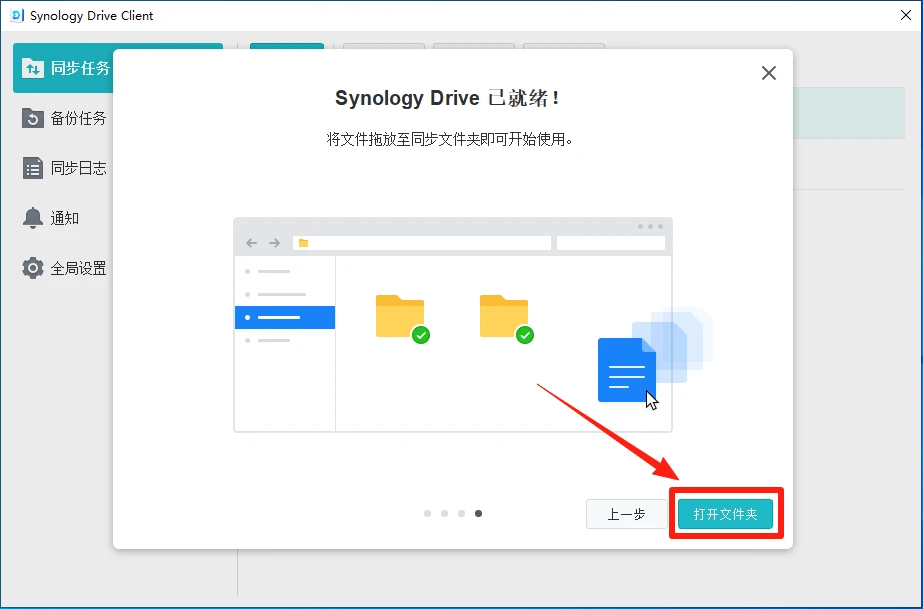Jump to first page indicator dot
Viewport: 923px width, 609px height.
tap(427, 514)
